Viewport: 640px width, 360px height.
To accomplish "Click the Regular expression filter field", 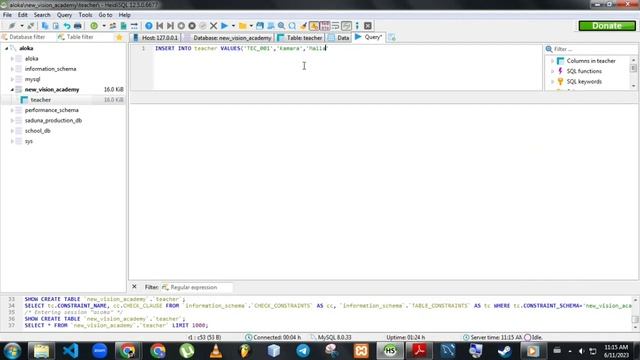I will 197,287.
